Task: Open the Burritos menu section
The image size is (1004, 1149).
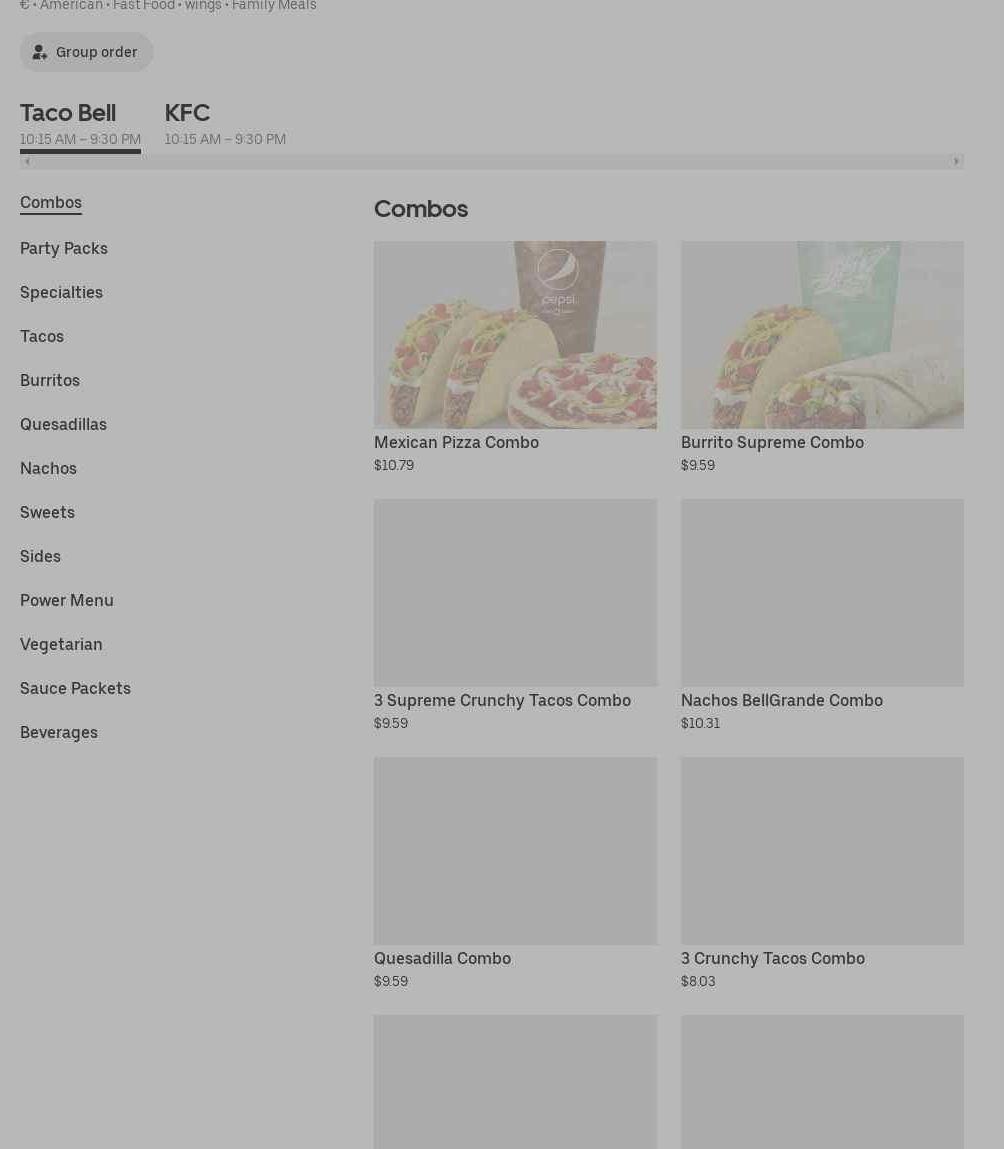Action: click(x=50, y=380)
